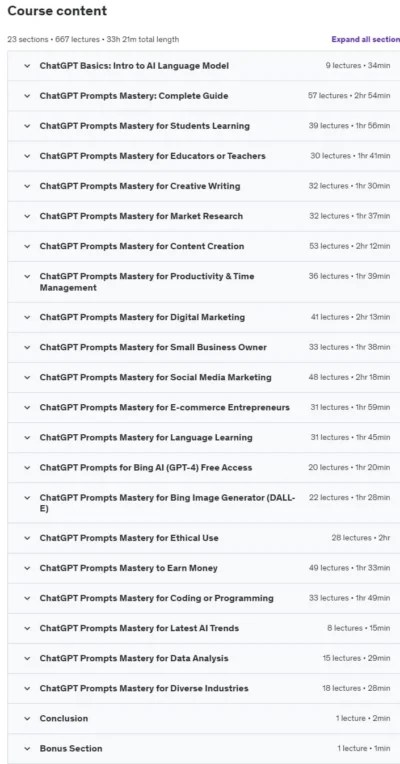Open ChatGPT Prompts Mastery to Earn Money

coord(204,568)
